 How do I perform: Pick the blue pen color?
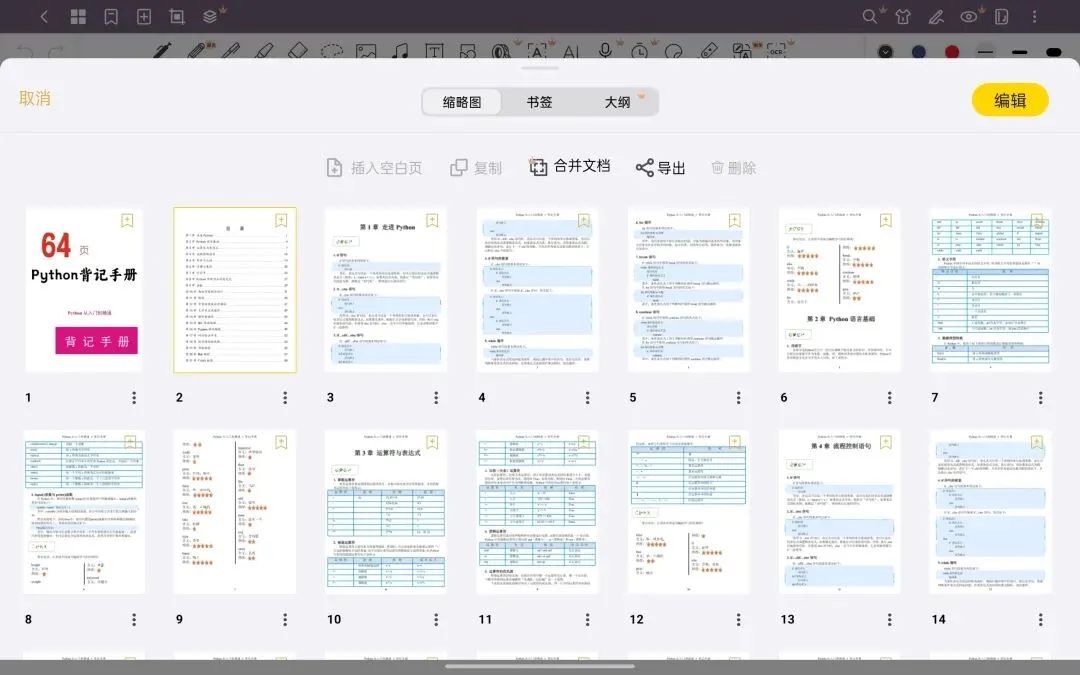919,52
